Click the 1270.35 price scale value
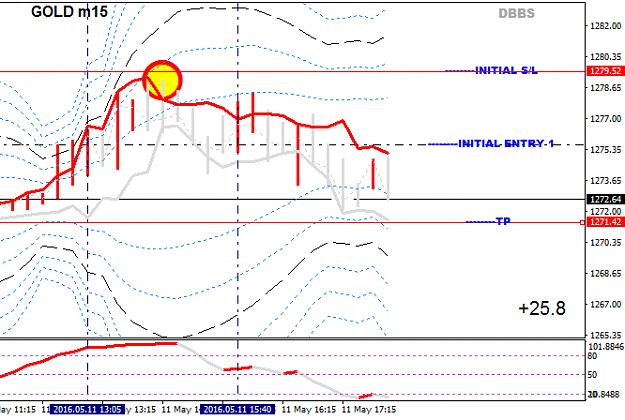This screenshot has width=625, height=420. coord(605,243)
